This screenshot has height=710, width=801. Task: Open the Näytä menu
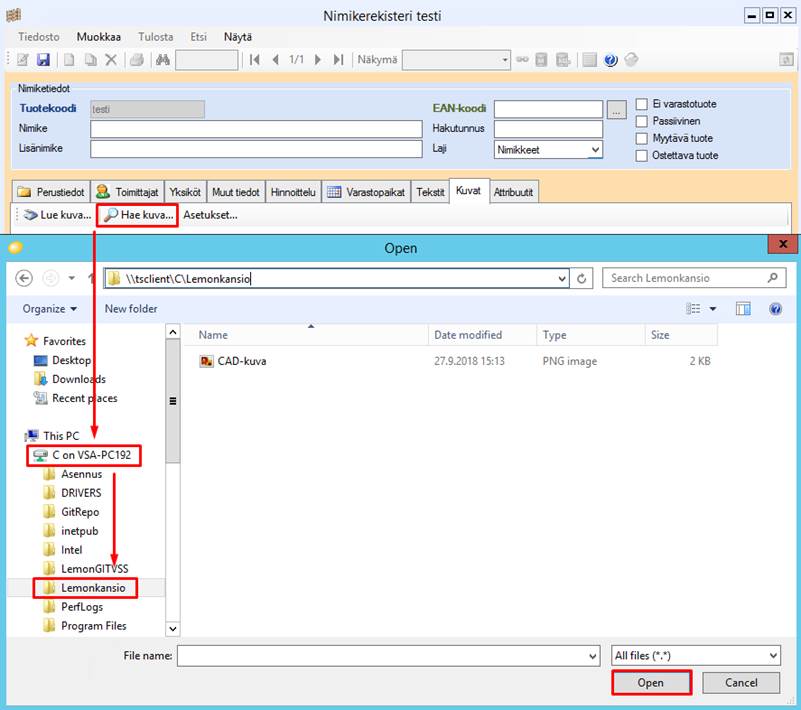(238, 37)
